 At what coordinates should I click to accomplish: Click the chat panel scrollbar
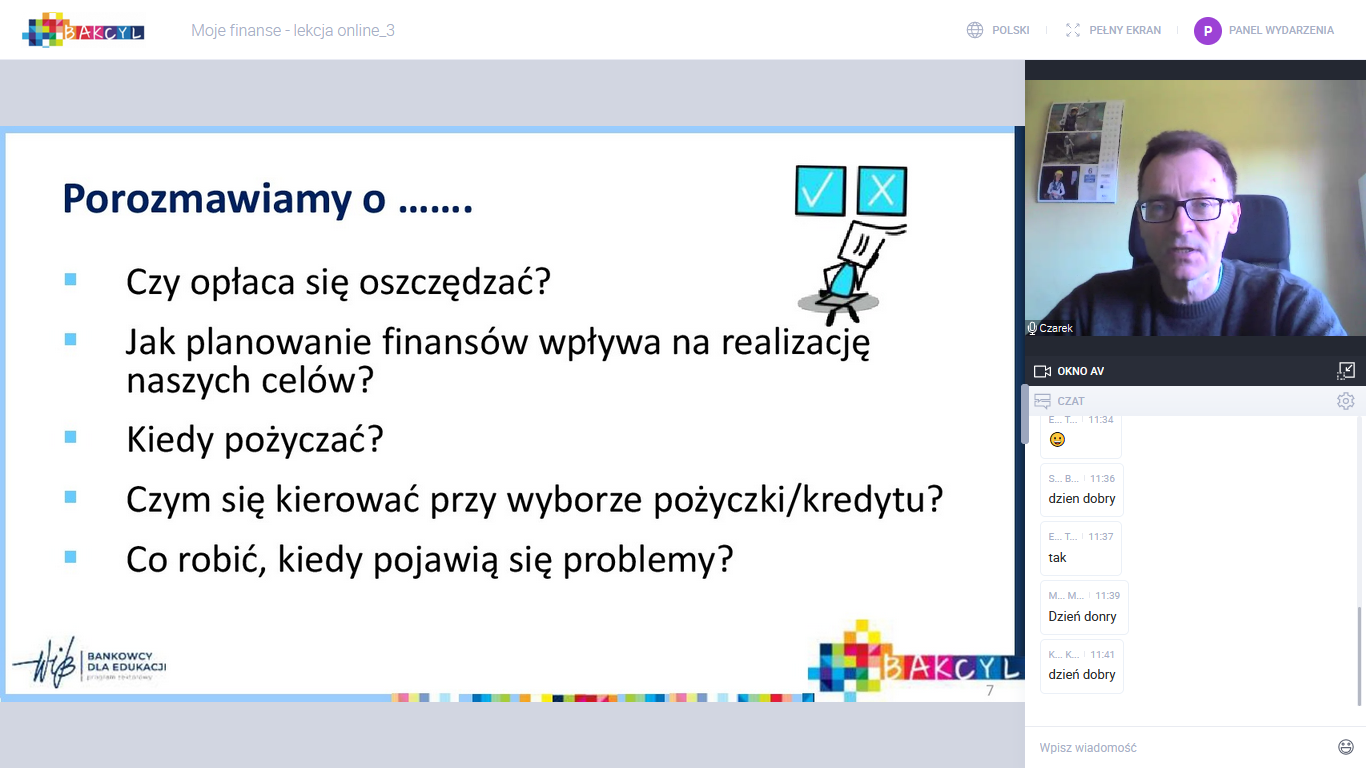[x=1360, y=656]
